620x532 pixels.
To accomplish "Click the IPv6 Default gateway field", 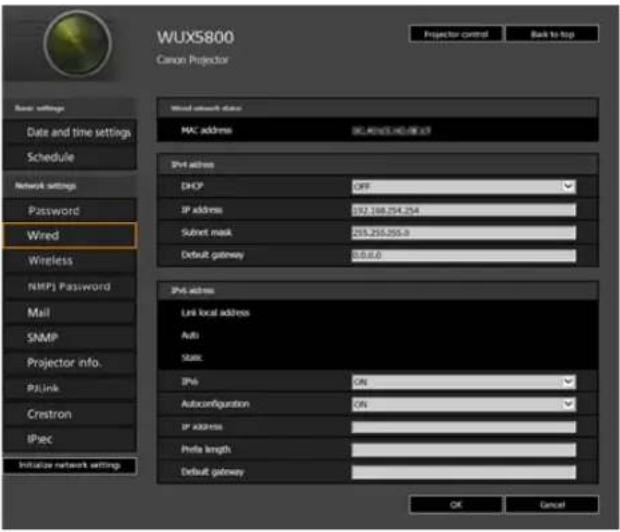I will (x=463, y=472).
